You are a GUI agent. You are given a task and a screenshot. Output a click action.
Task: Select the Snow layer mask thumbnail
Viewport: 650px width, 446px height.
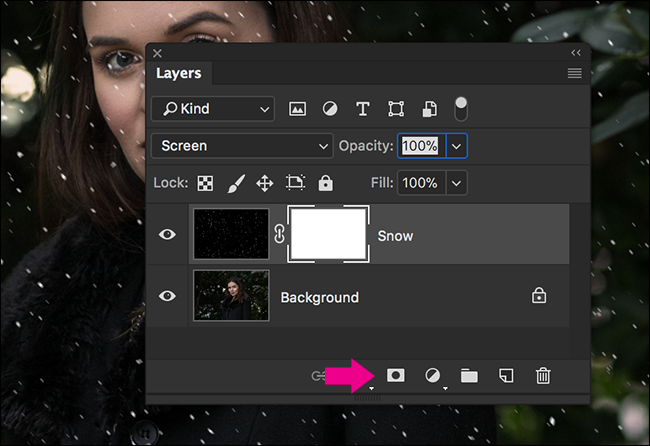[328, 234]
